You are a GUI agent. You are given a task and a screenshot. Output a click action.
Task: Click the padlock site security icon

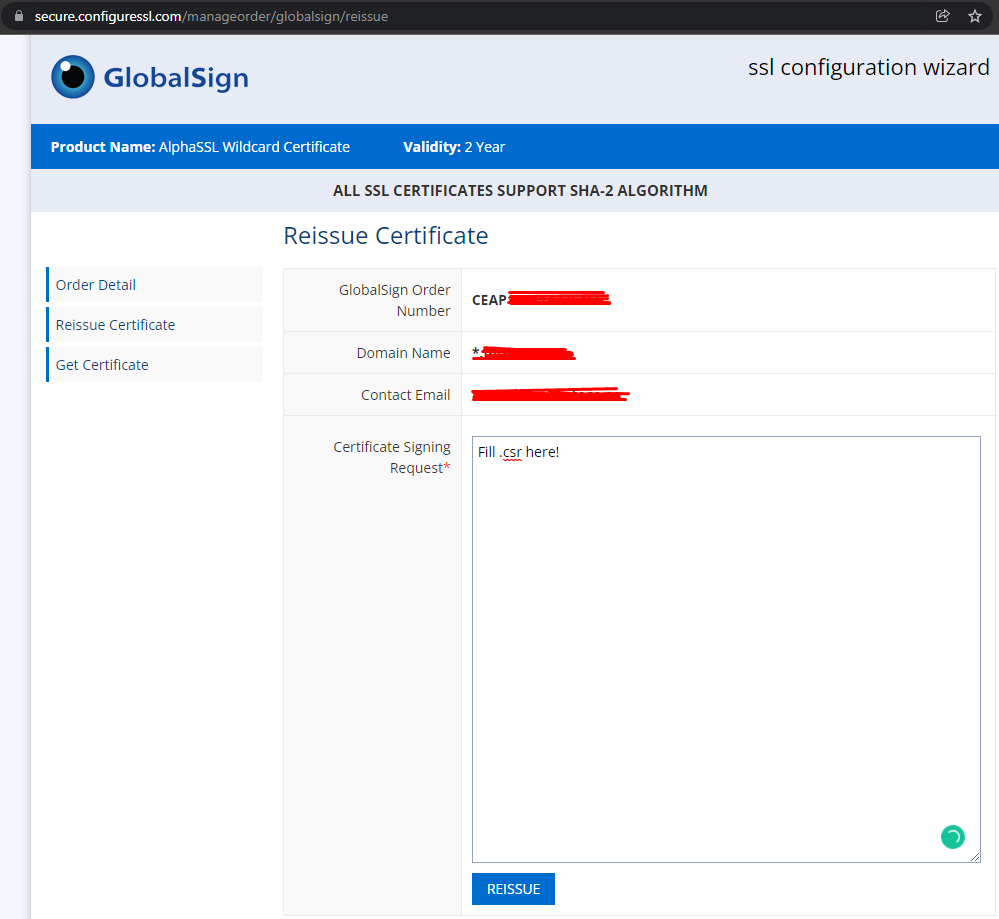tap(18, 16)
